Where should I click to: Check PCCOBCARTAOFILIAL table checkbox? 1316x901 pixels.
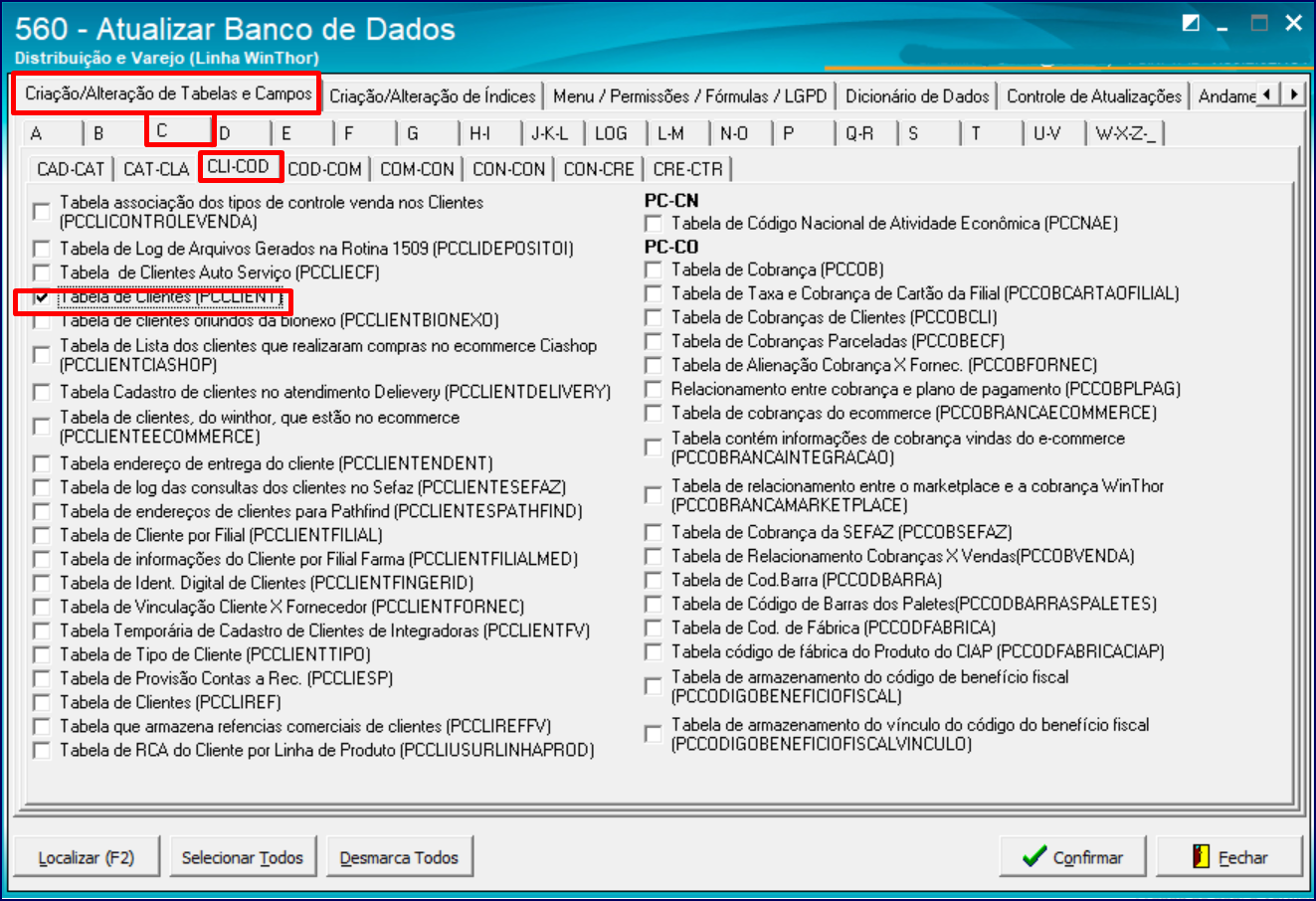click(x=654, y=293)
